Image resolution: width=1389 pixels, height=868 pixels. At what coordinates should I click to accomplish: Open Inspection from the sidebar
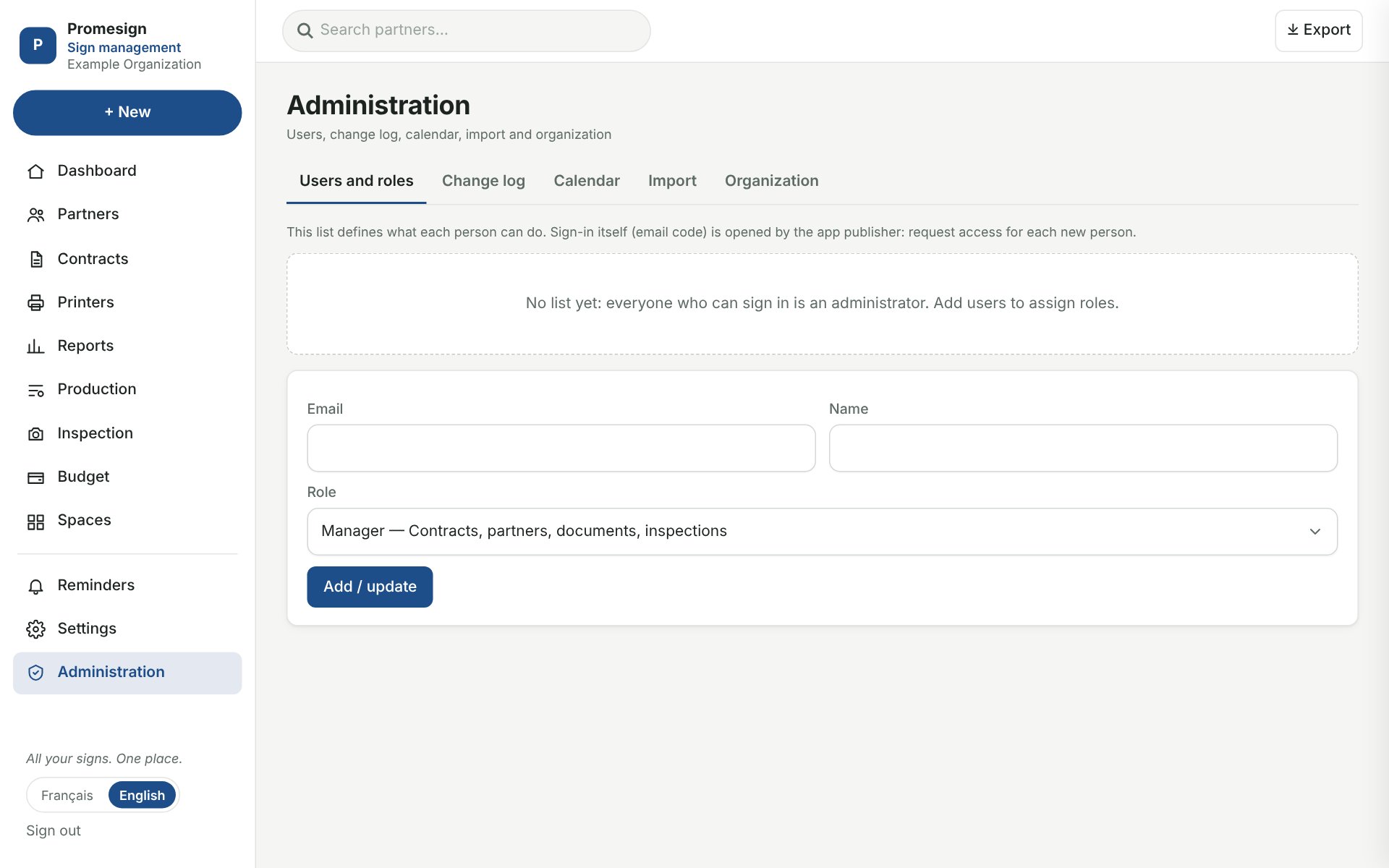click(127, 433)
